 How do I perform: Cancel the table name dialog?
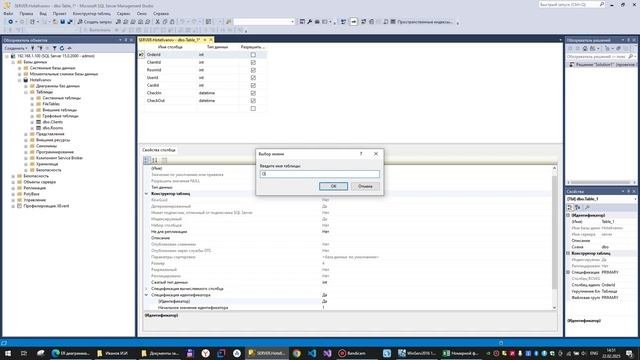coord(365,186)
